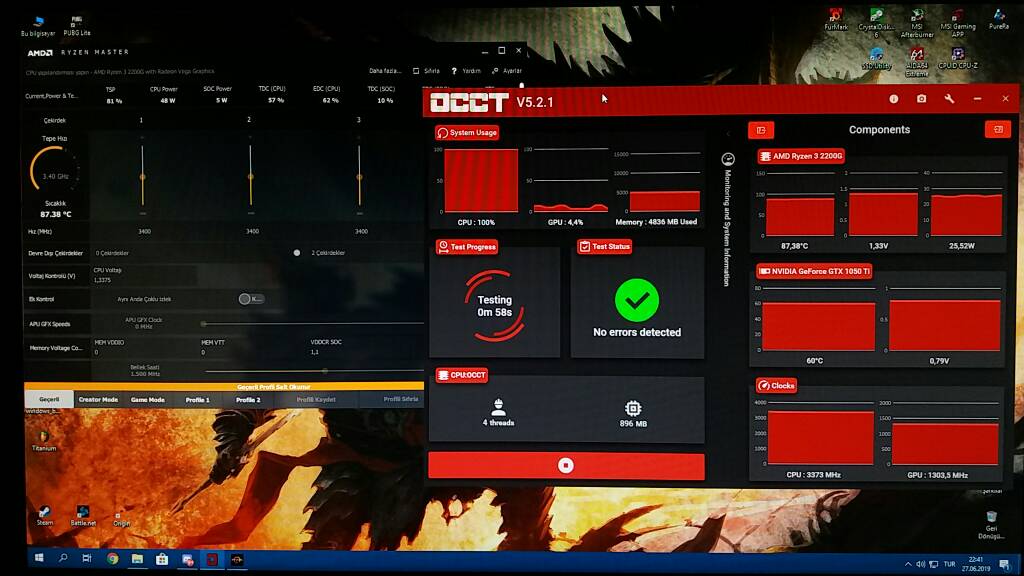Viewport: 1024px width, 576px height.
Task: Open FurMark desktop icon
Action: point(836,20)
